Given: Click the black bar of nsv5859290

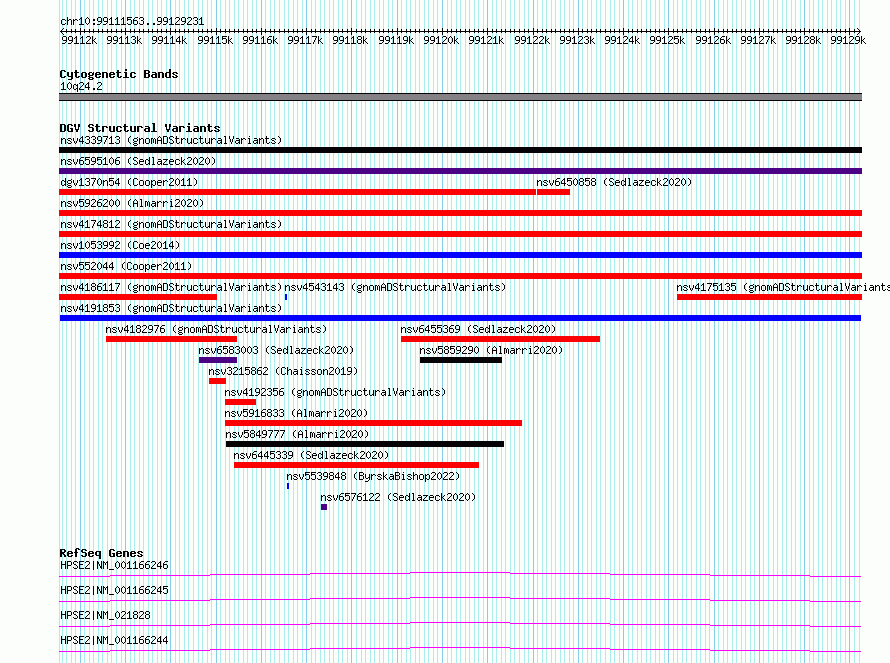Looking at the screenshot, I should point(461,360).
